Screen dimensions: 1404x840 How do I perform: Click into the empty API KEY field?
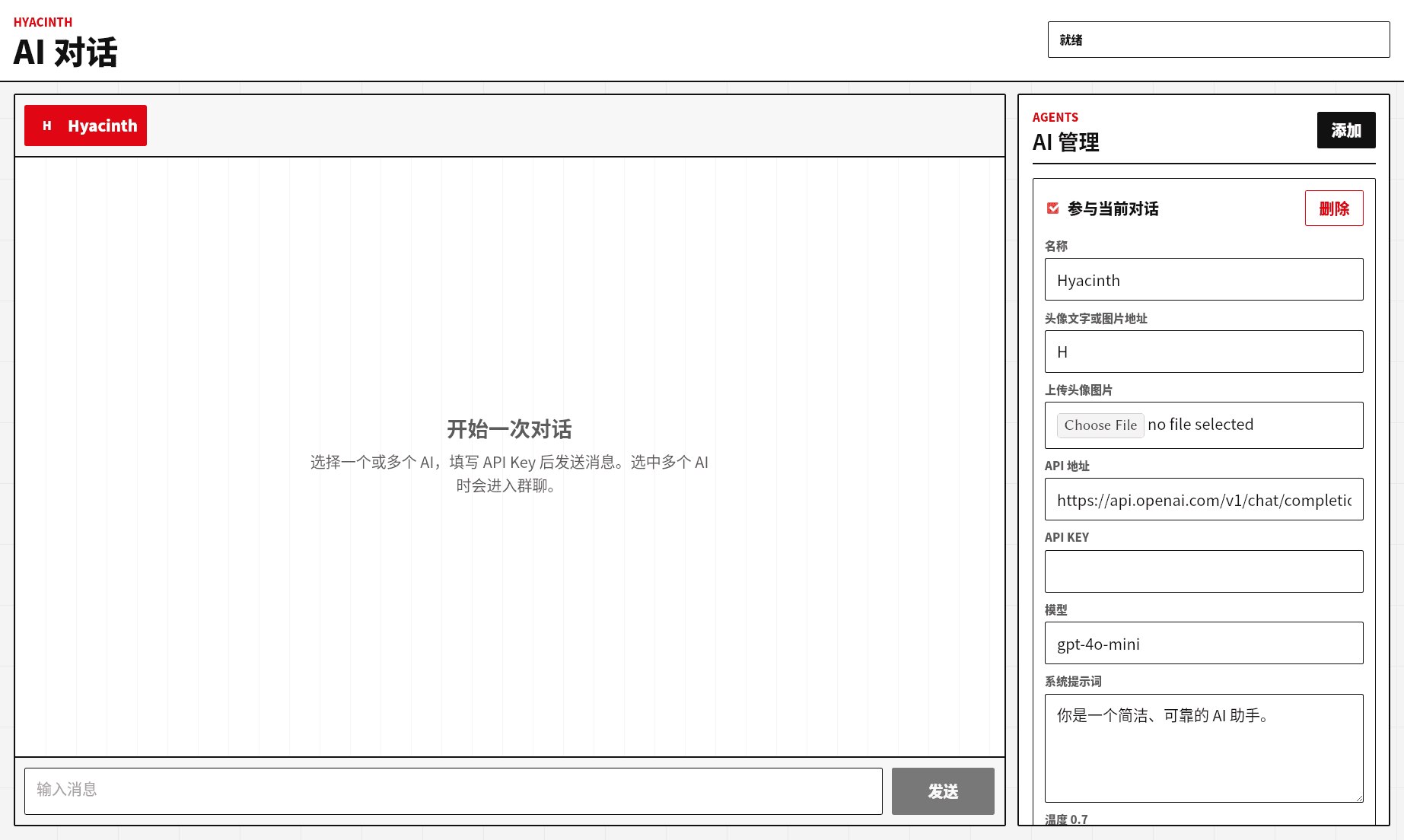click(1203, 571)
